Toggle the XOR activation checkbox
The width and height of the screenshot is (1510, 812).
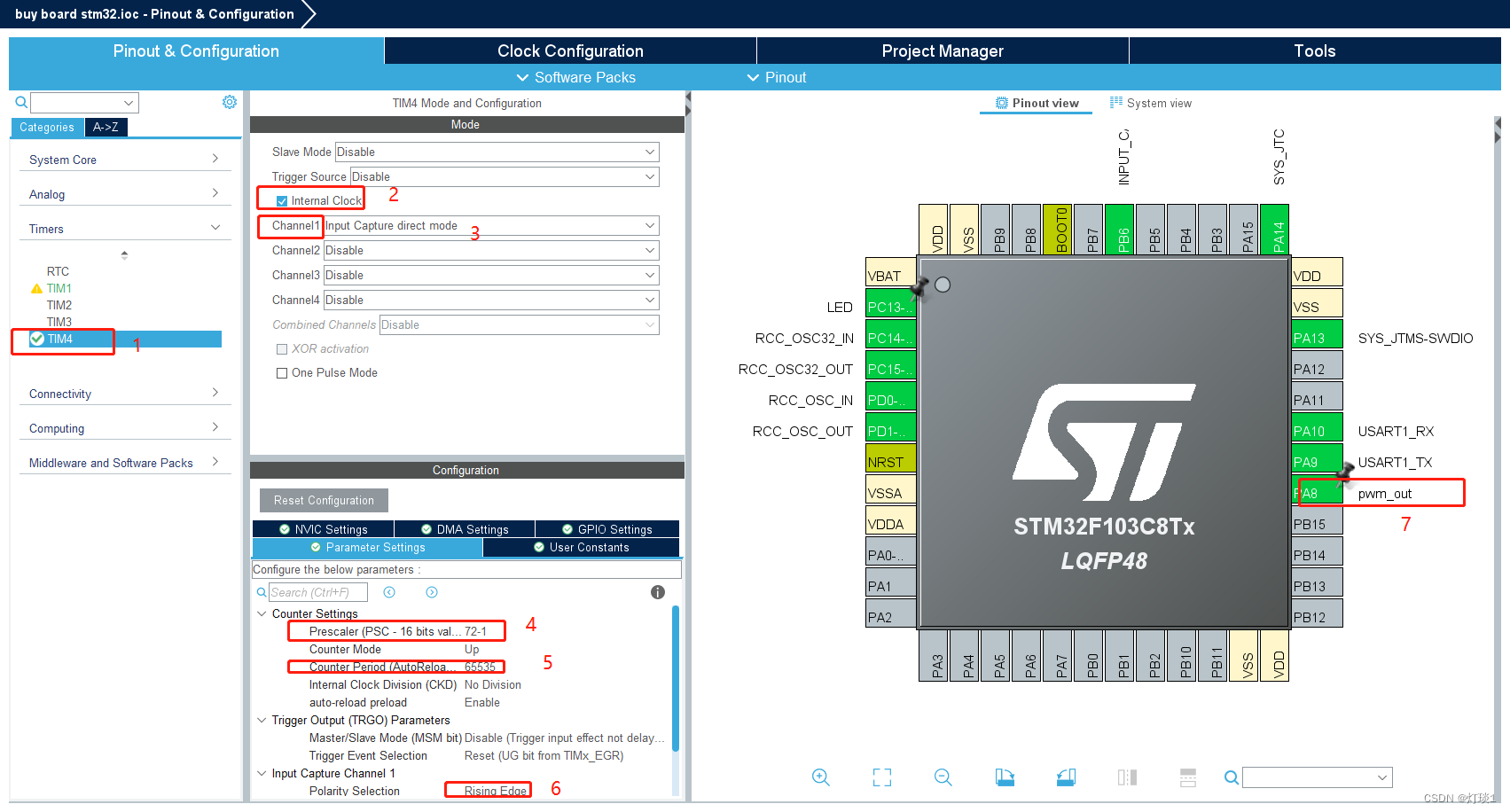point(282,348)
